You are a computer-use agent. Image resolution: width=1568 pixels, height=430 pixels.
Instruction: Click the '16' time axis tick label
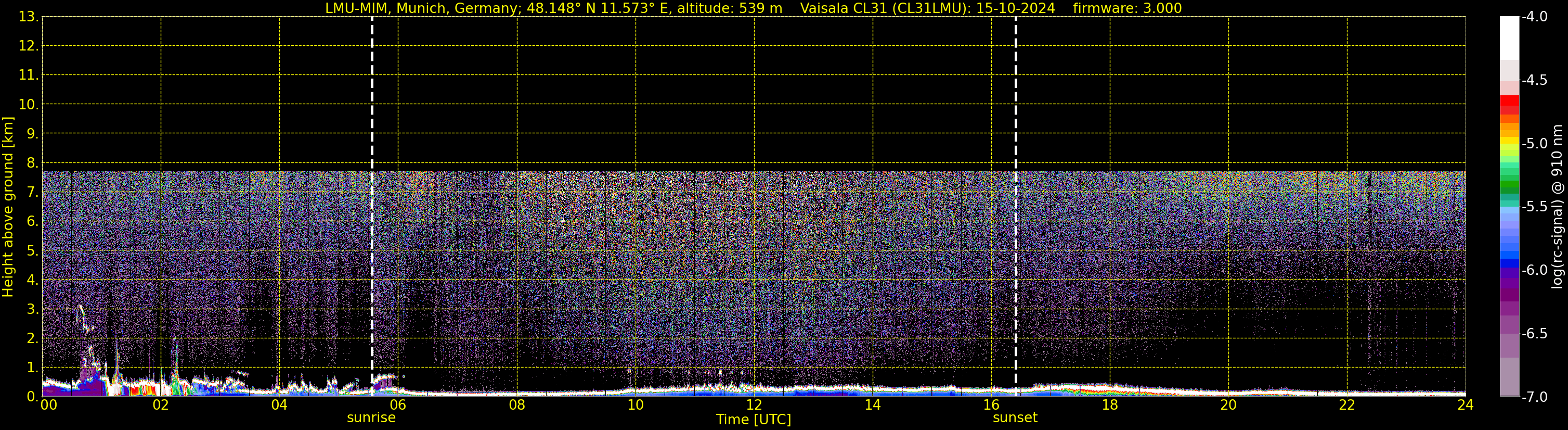click(x=992, y=405)
